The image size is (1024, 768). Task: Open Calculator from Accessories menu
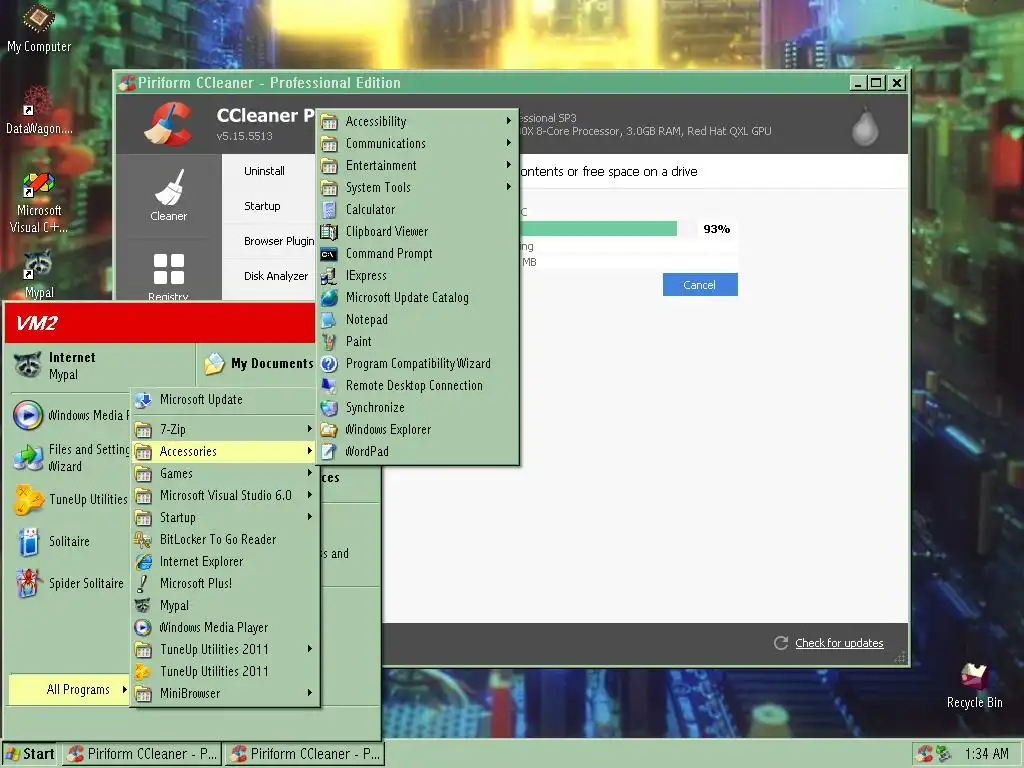[417, 210]
